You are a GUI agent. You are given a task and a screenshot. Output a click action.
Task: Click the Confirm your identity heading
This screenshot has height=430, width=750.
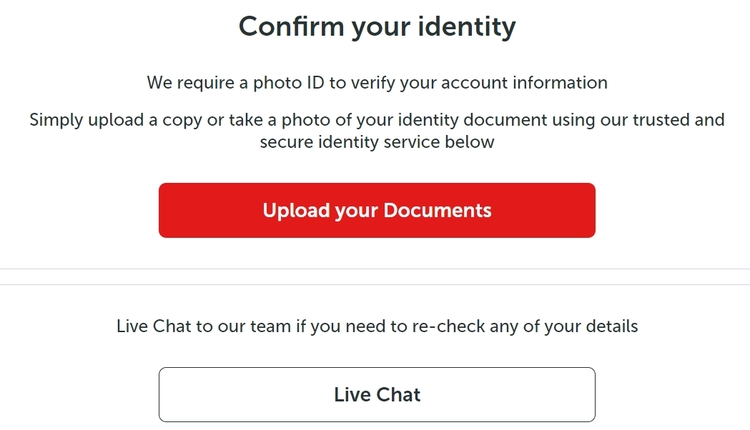click(377, 26)
